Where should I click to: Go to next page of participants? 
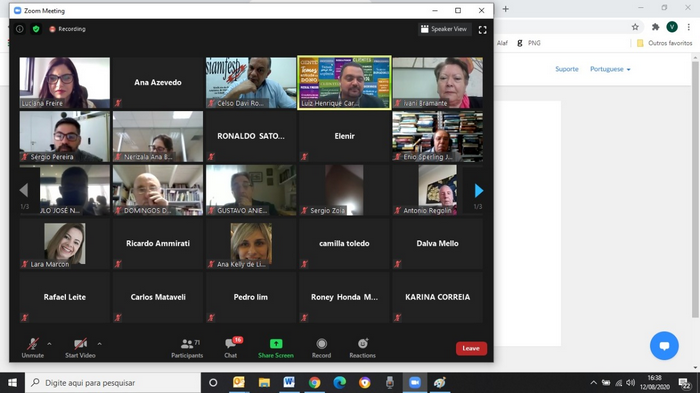479,191
